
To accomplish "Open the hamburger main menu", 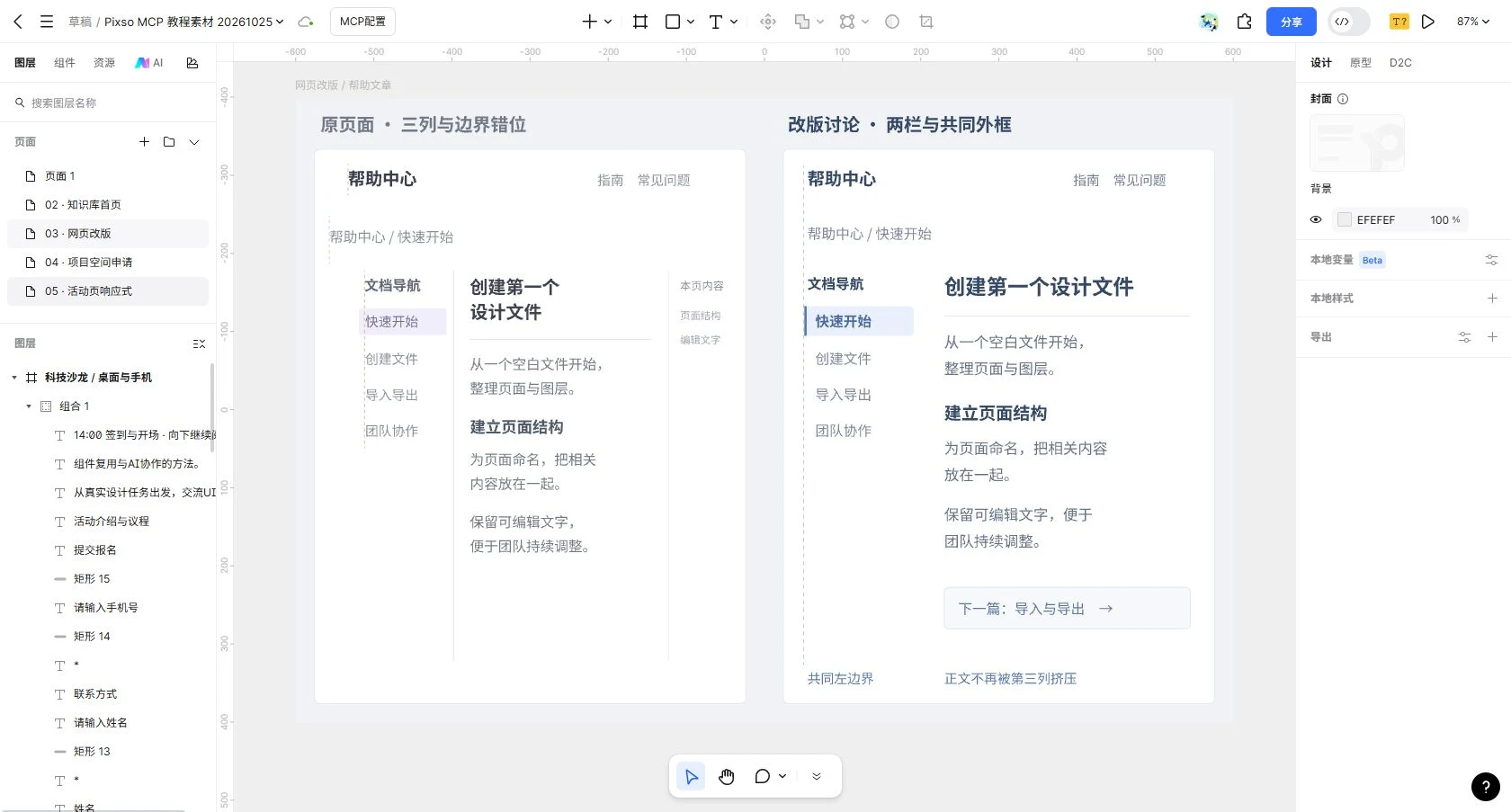I will point(47,22).
